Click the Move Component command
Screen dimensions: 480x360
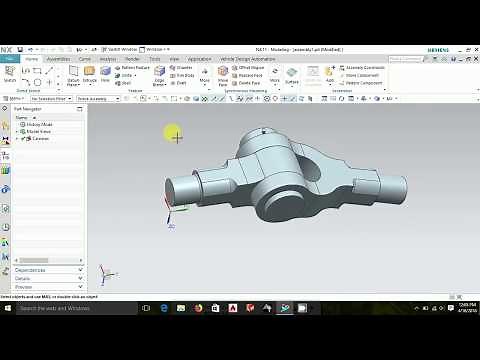click(x=359, y=76)
